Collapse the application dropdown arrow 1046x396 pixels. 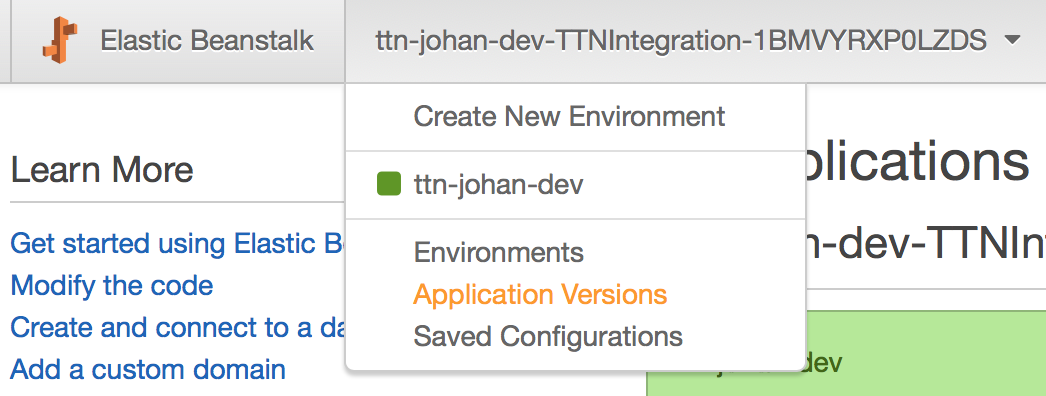1011,41
